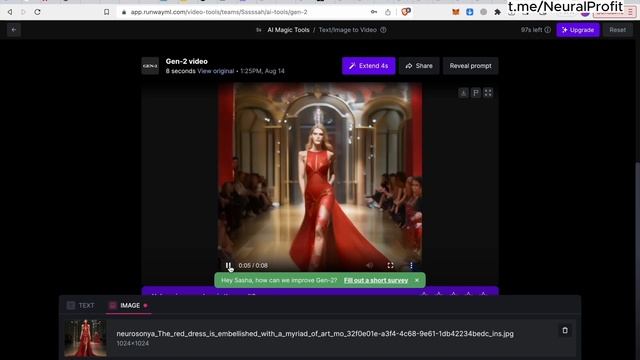Click the uploaded red dress image thumbnail

click(x=85, y=338)
